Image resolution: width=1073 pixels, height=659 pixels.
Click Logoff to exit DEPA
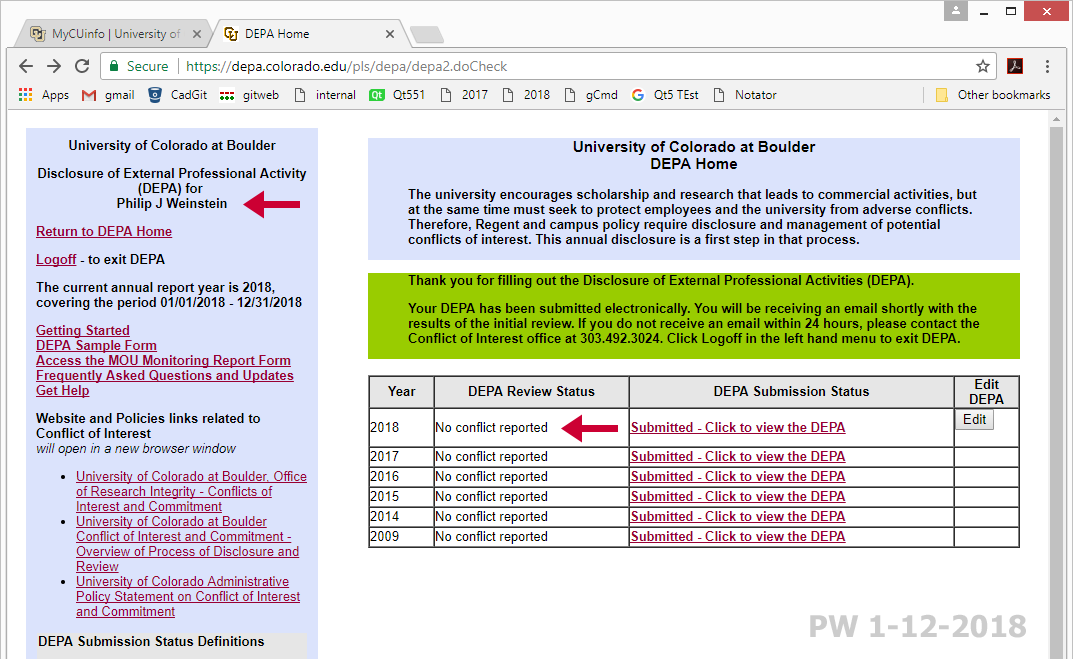click(x=56, y=259)
